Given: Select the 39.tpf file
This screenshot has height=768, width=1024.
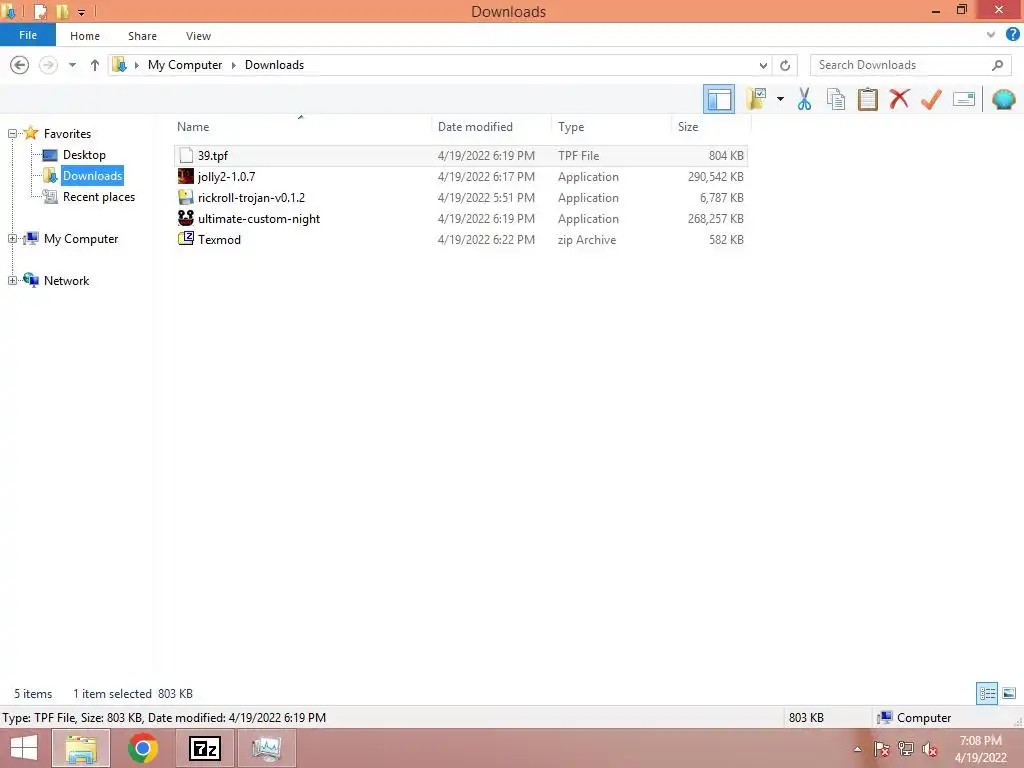Looking at the screenshot, I should tap(461, 155).
